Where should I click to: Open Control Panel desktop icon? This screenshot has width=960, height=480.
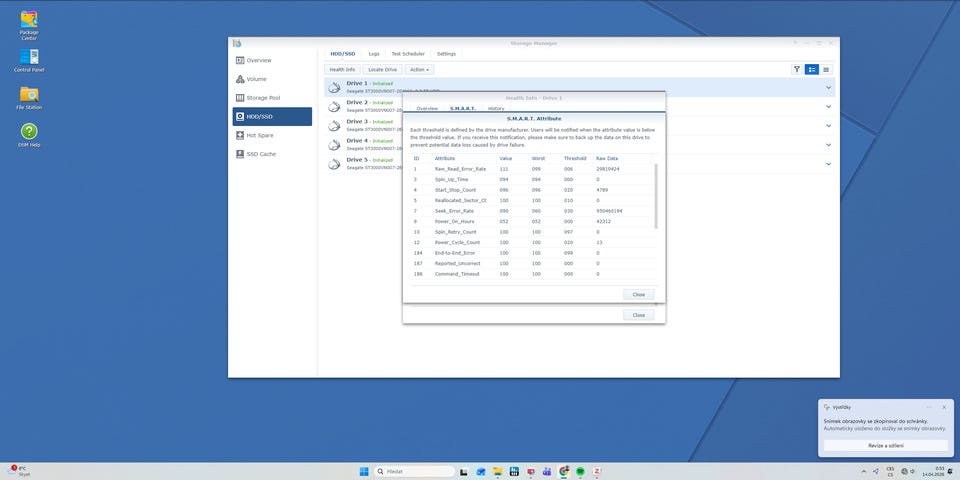29,58
